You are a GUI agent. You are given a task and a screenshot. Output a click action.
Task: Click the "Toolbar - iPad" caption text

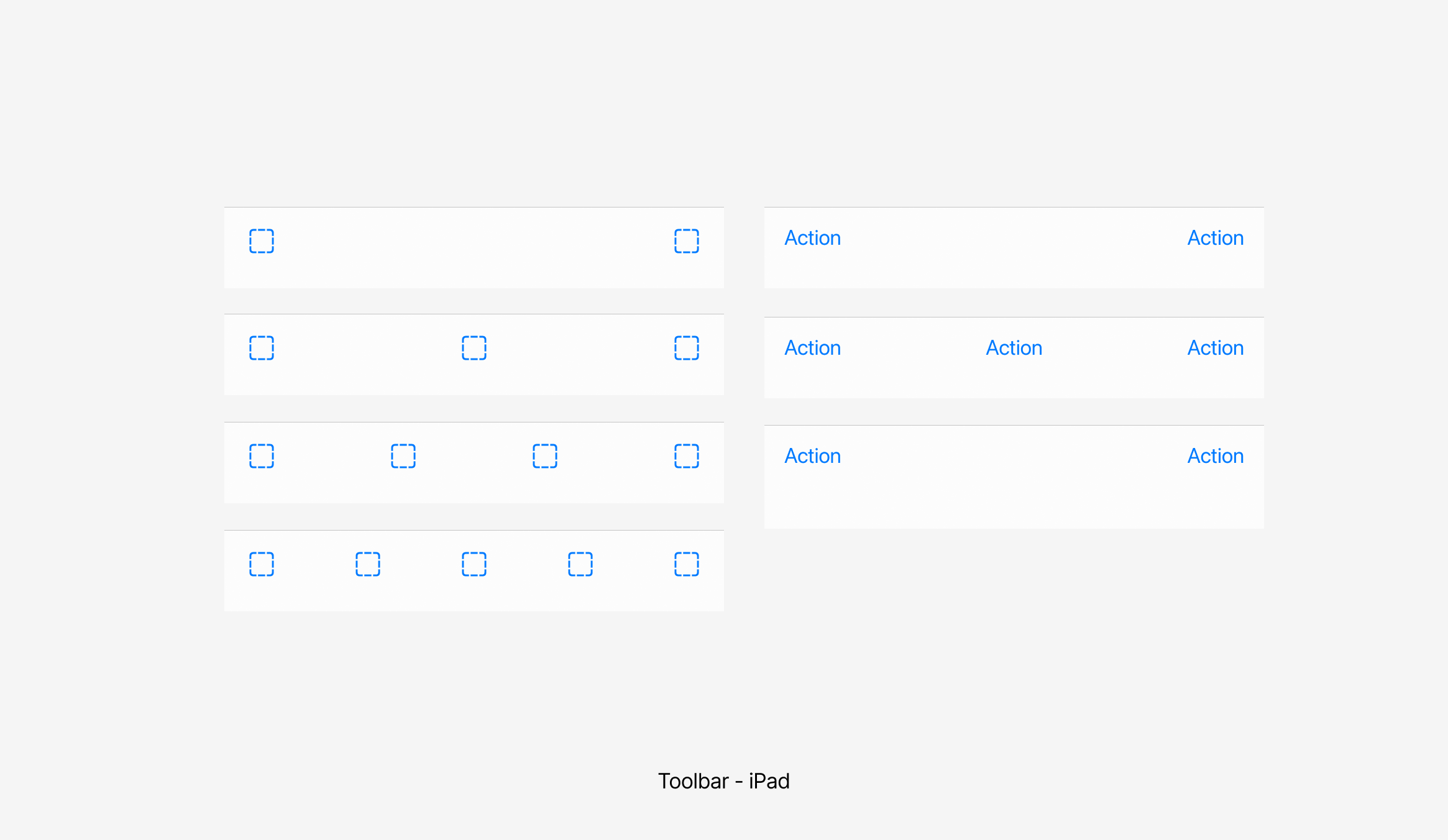coord(724,781)
